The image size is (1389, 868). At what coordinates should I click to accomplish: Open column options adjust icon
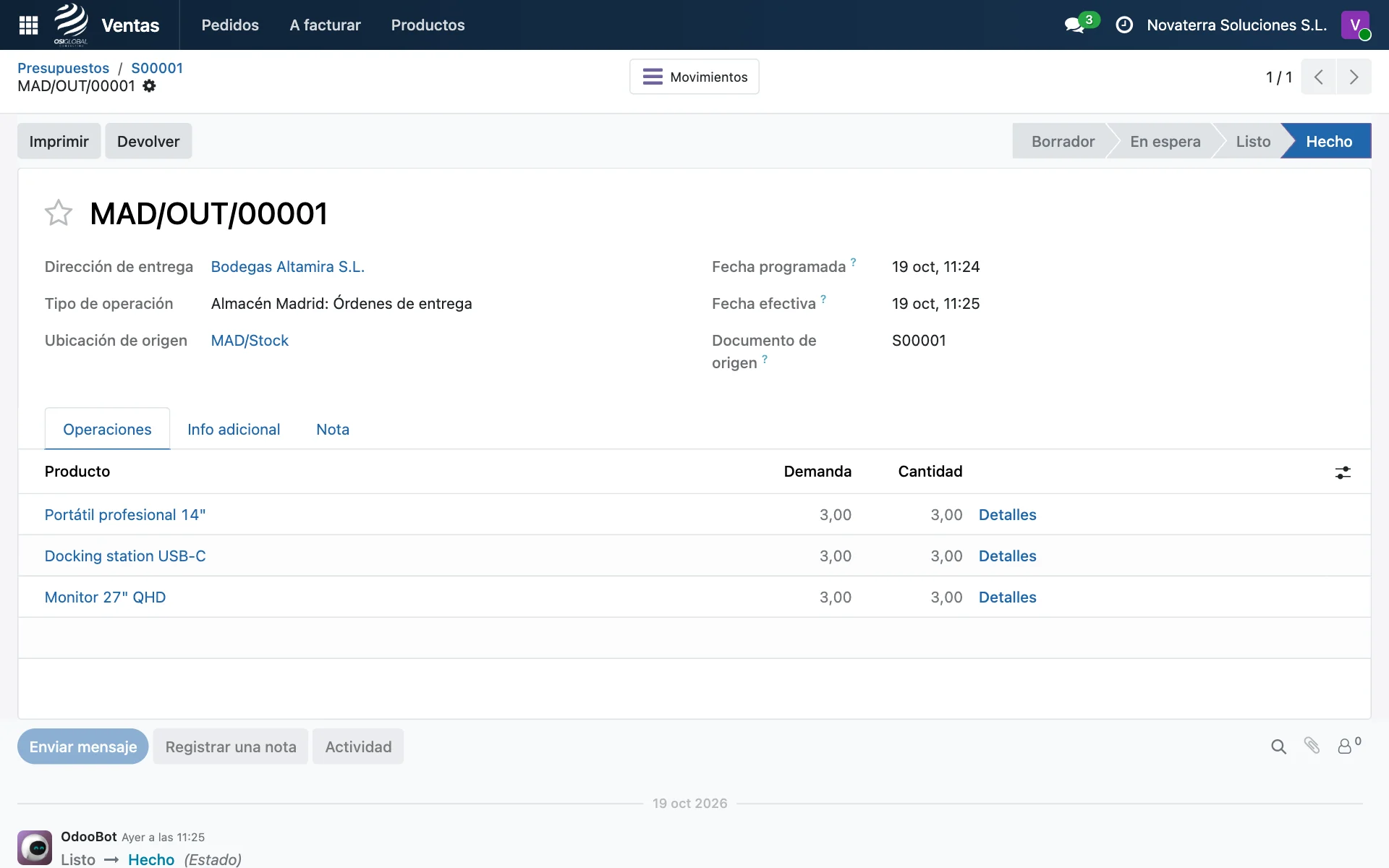click(1343, 472)
